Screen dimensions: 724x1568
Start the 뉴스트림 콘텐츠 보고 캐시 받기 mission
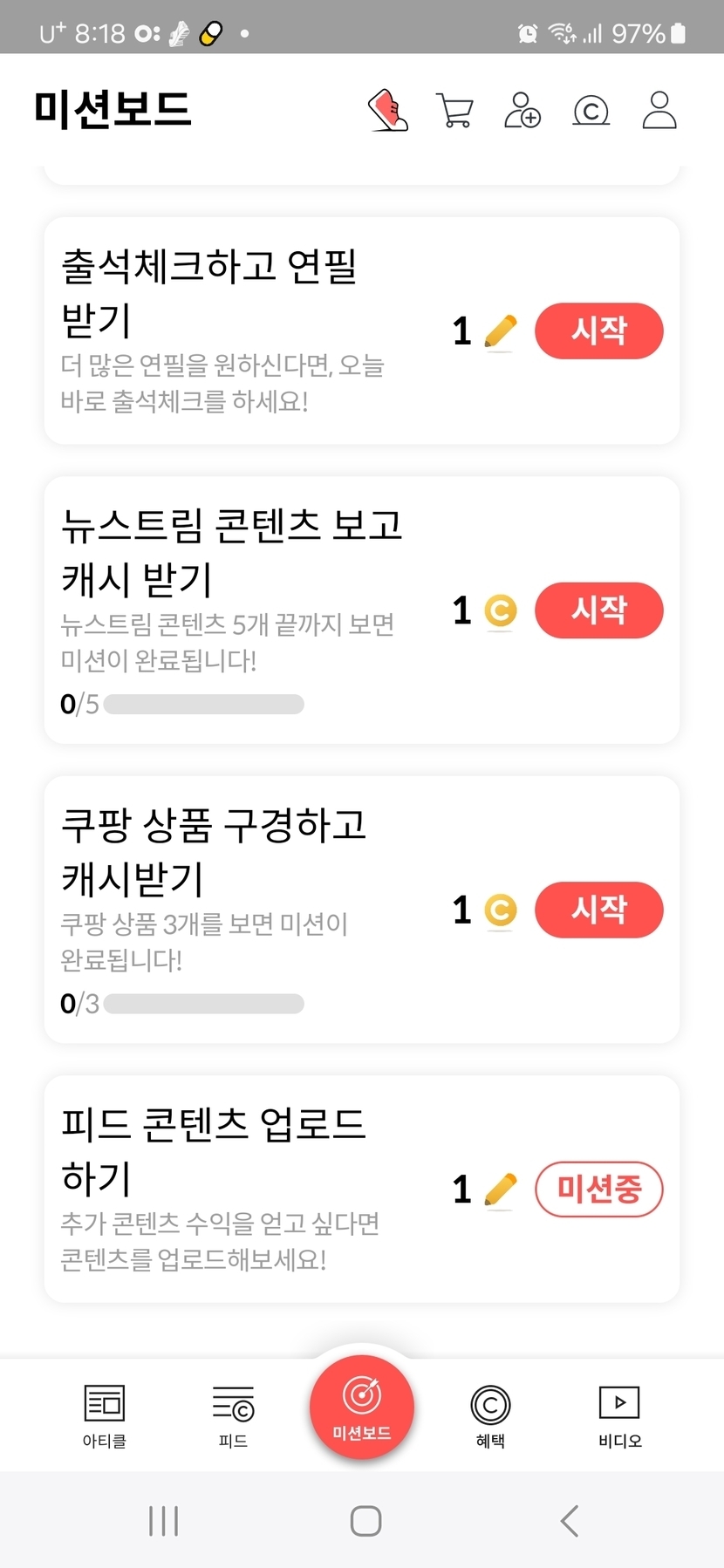[x=598, y=610]
